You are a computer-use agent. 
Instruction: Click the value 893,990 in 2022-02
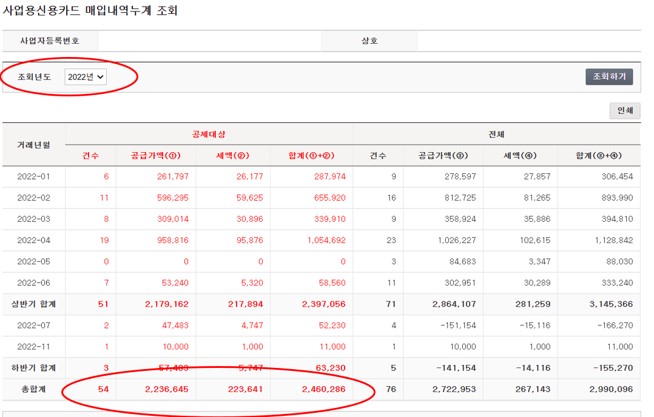pyautogui.click(x=617, y=198)
